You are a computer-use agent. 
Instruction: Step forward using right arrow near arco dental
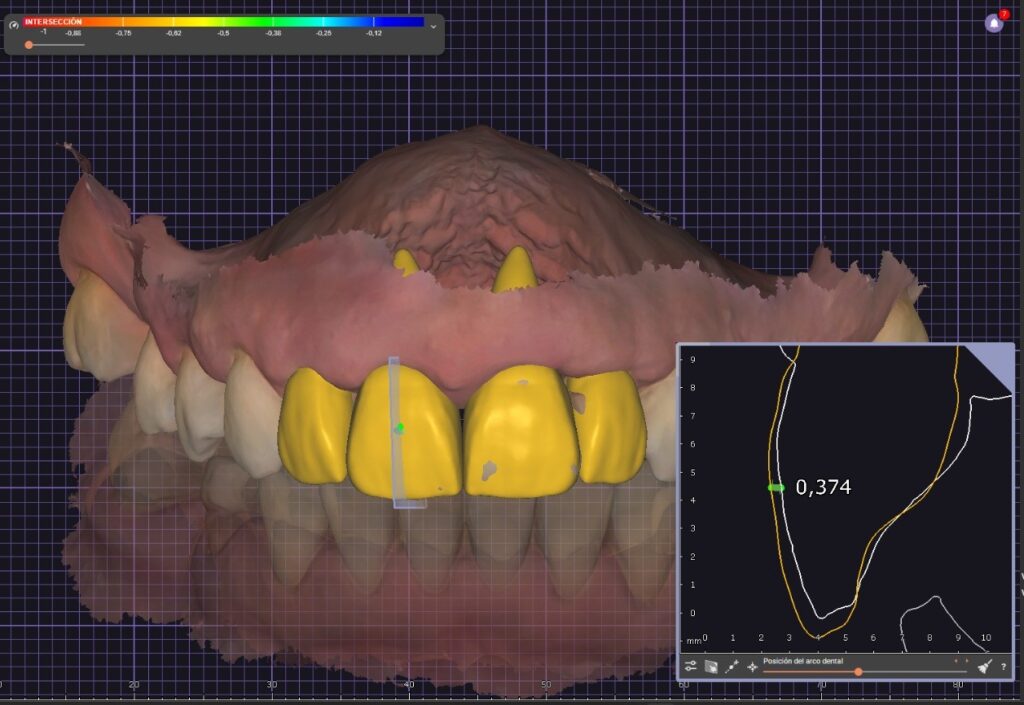967,660
